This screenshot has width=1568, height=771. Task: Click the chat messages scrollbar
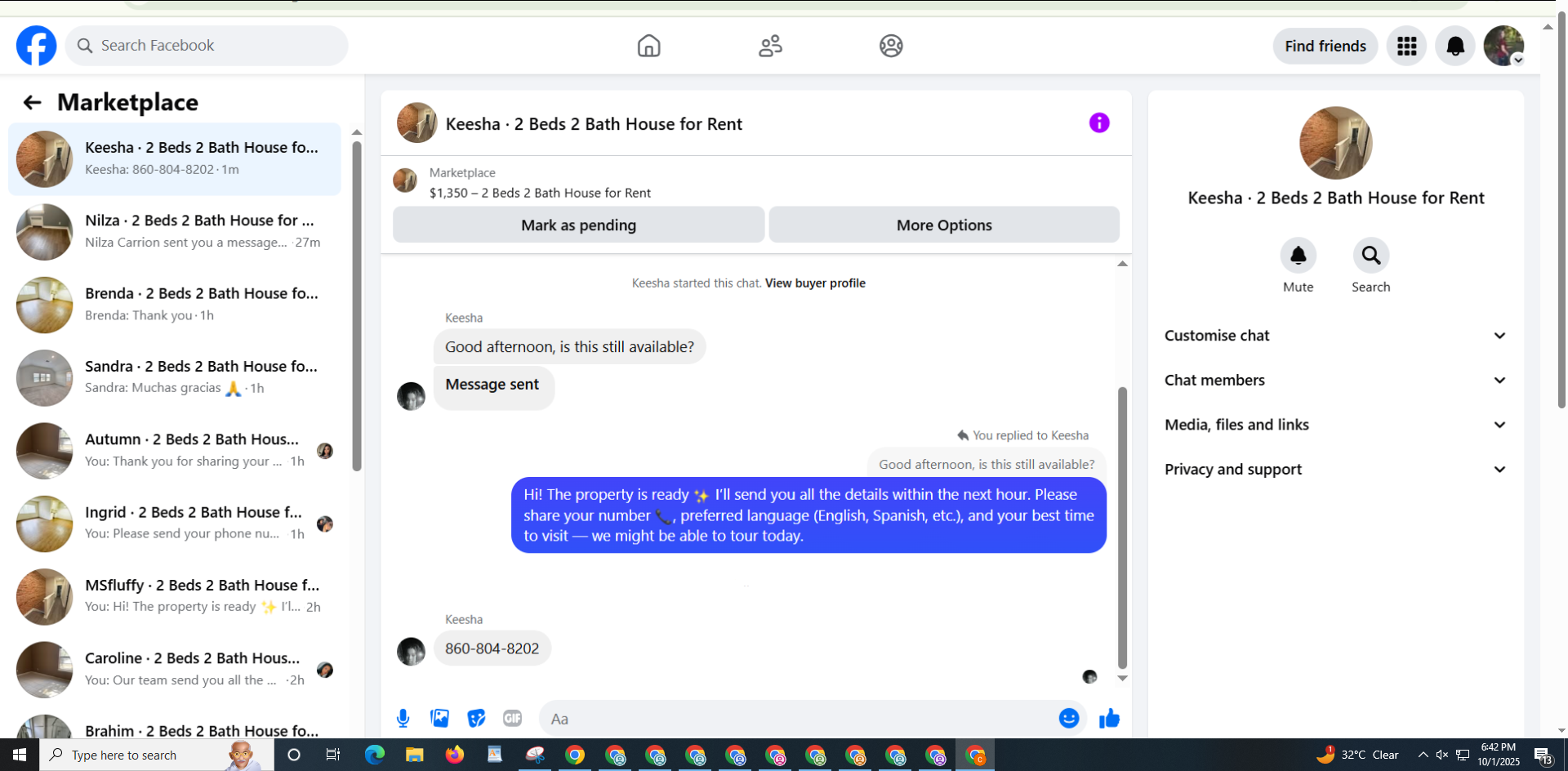pos(1122,528)
